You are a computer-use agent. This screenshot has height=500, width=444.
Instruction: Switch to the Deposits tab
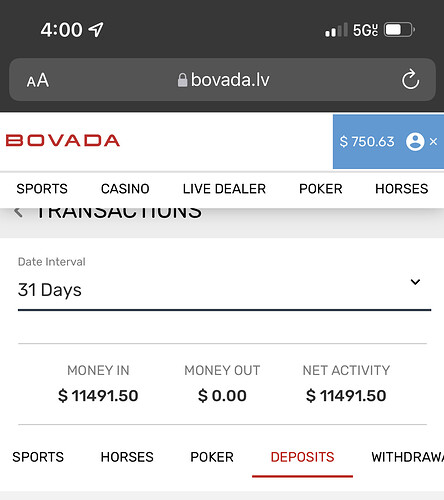coord(302,457)
